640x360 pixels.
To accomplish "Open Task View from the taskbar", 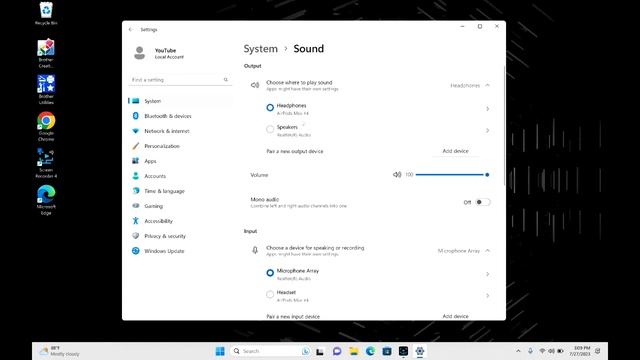I will coord(320,351).
